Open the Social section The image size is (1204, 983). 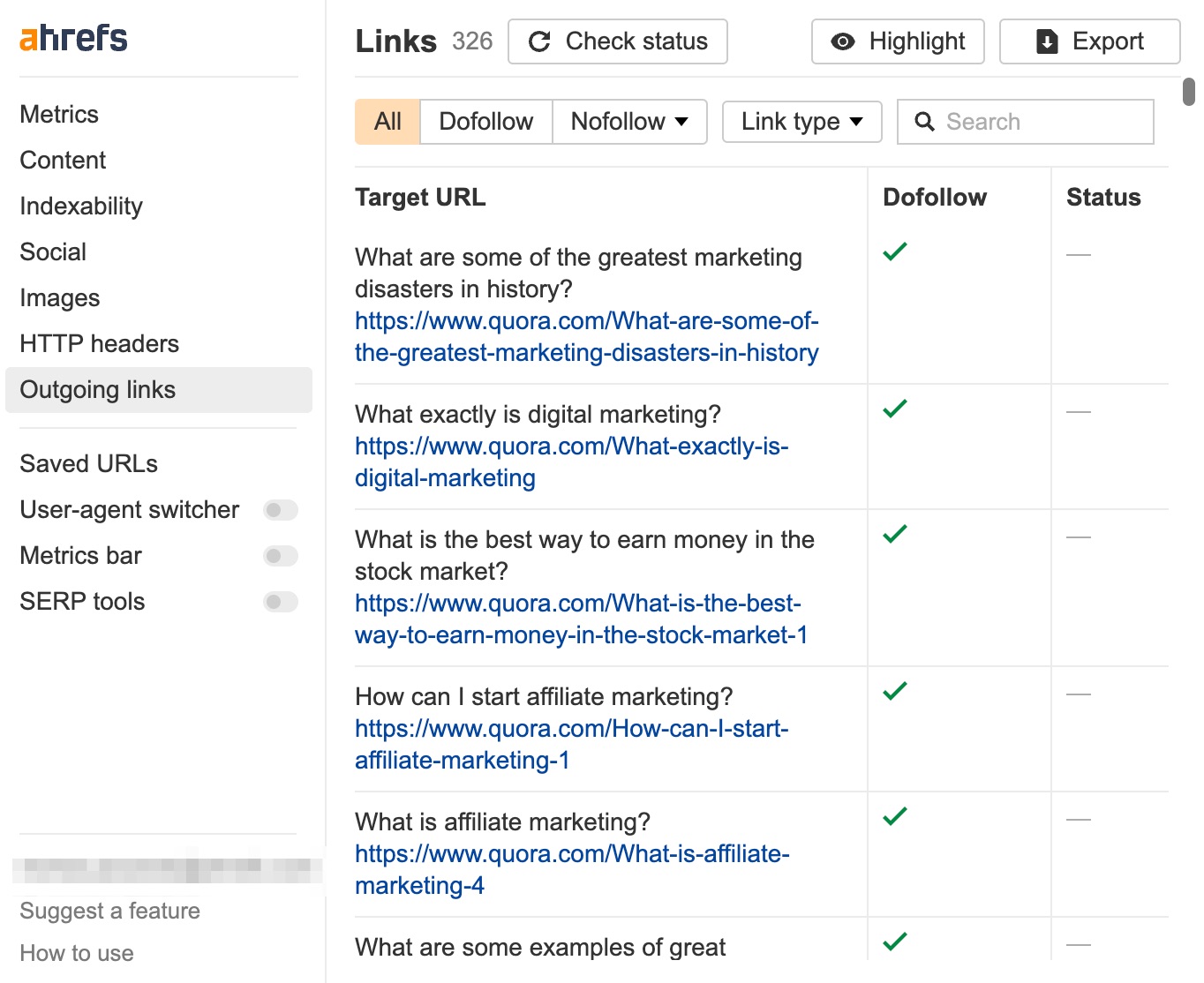click(52, 251)
